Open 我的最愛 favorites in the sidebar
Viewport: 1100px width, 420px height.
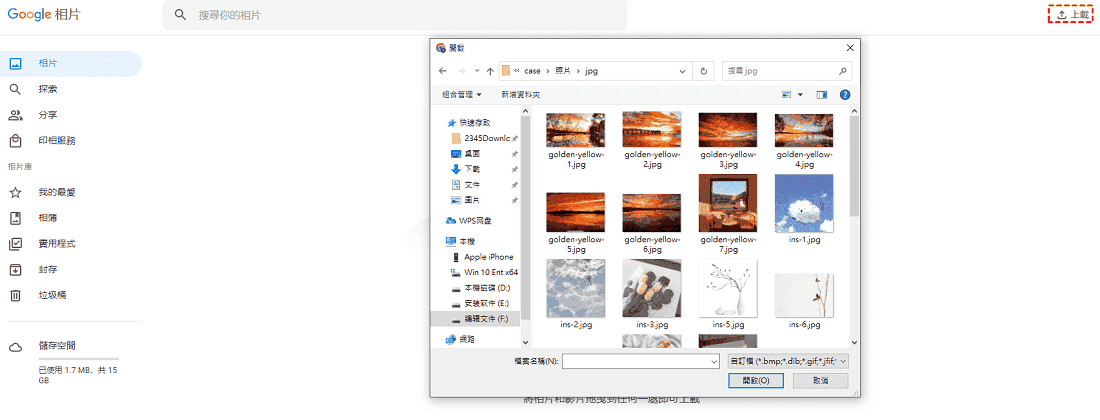[56, 192]
